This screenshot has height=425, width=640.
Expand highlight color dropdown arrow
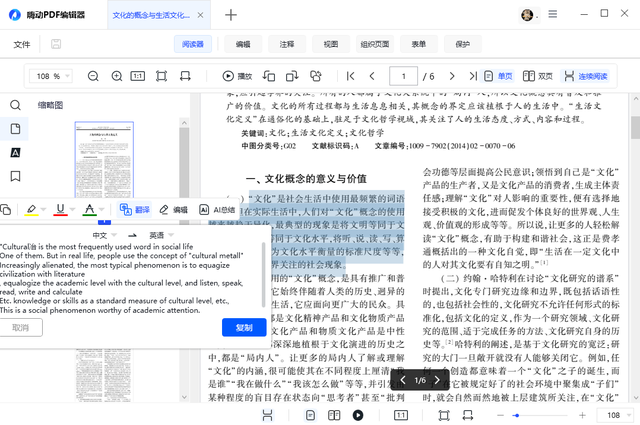click(43, 209)
